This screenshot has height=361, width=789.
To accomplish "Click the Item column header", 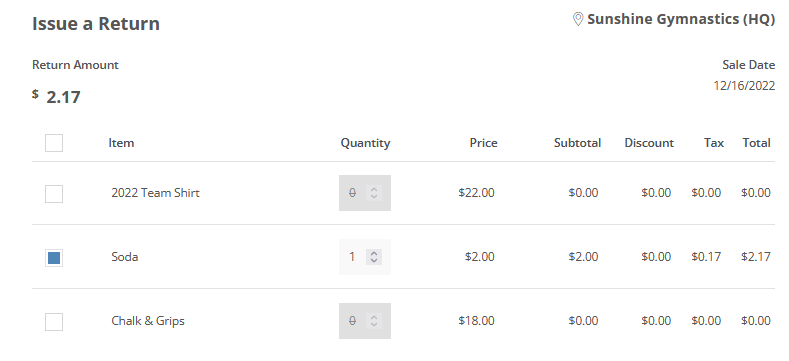I will coord(121,143).
